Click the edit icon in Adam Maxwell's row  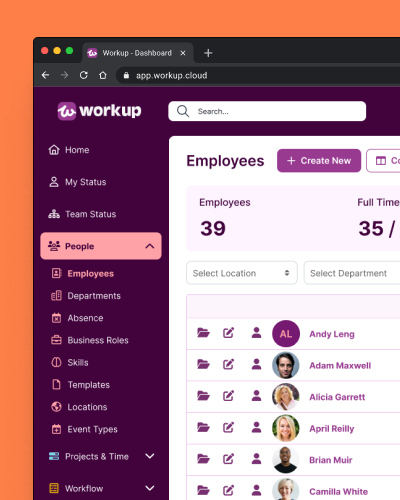click(228, 364)
